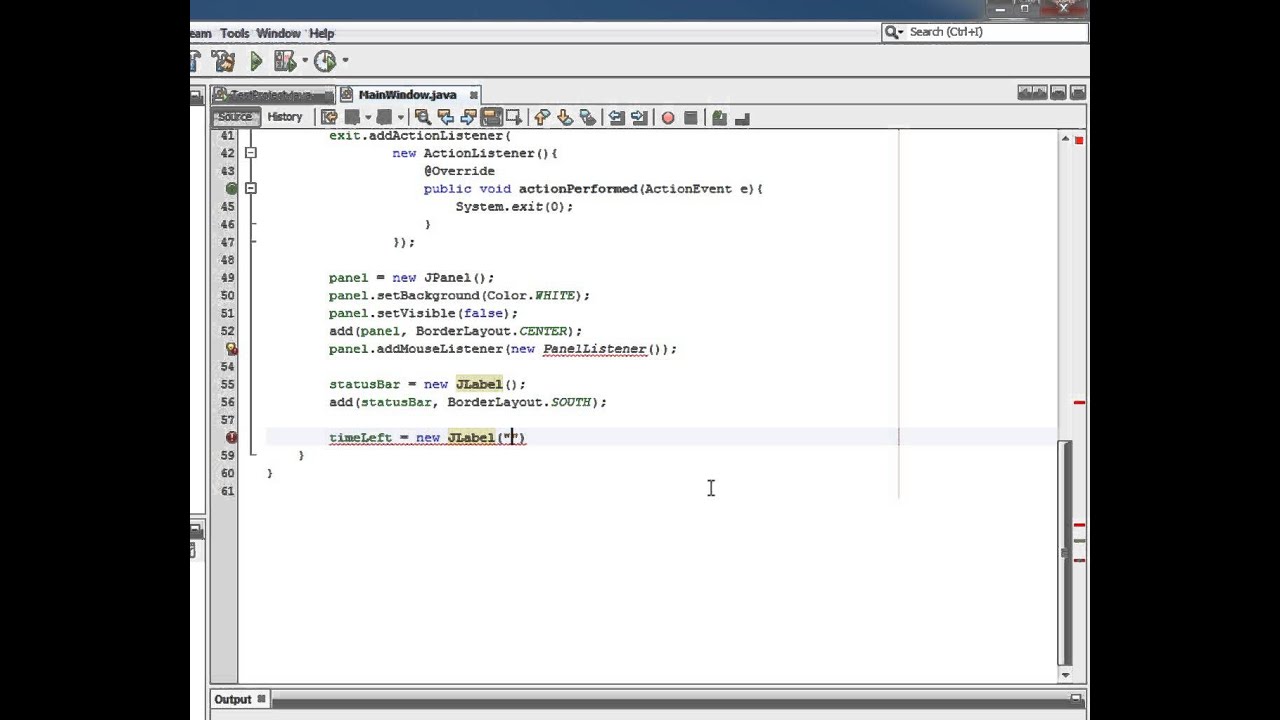This screenshot has width=1280, height=720.
Task: Switch to History view
Action: pos(284,117)
